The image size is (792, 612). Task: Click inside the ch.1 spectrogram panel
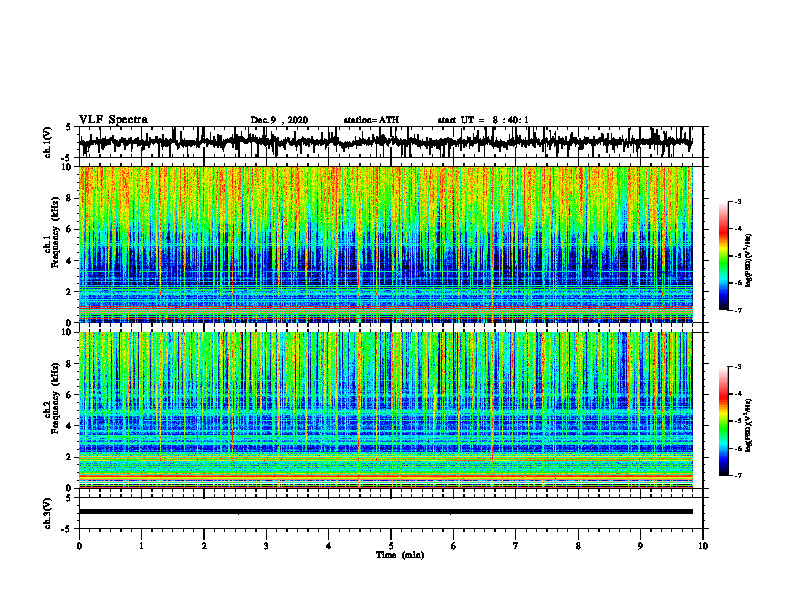coord(386,244)
